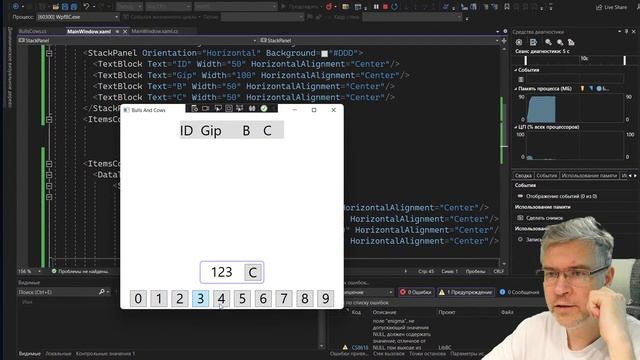This screenshot has height=360, width=640.
Task: Open the Использование памяти diagnostics tab
Action: click(x=589, y=176)
